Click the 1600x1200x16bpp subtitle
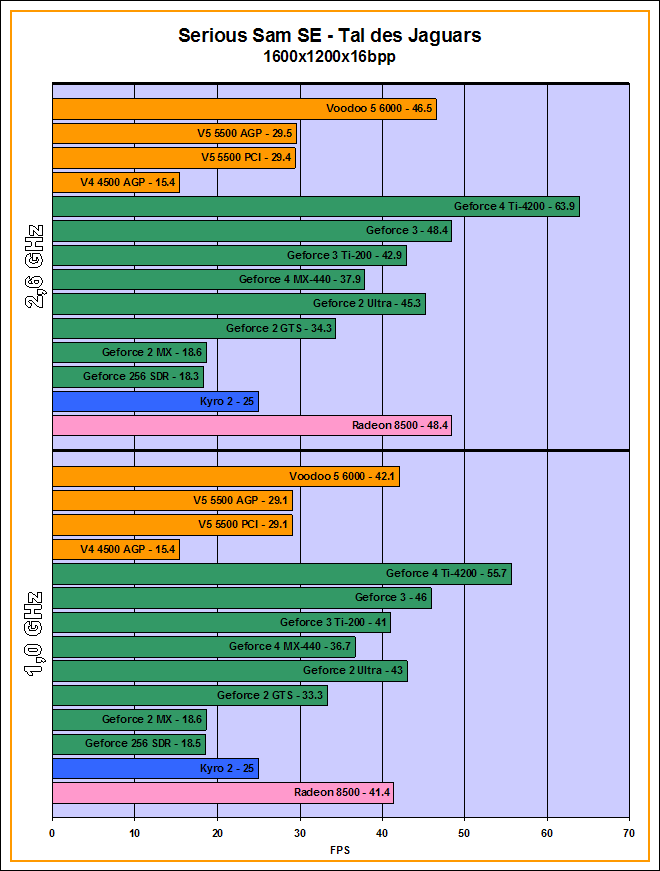 [x=329, y=57]
